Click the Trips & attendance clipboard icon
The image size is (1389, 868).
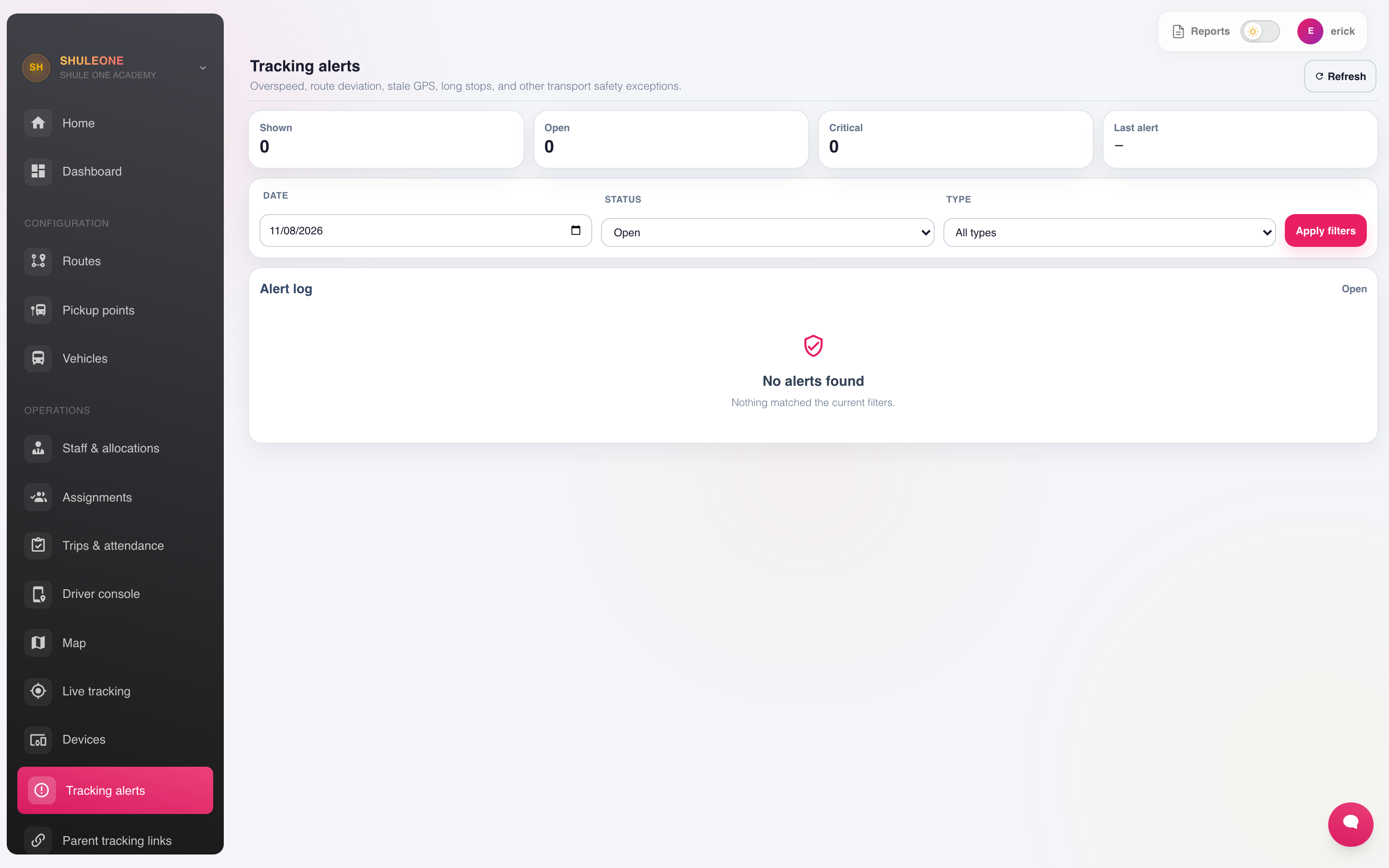(x=38, y=545)
